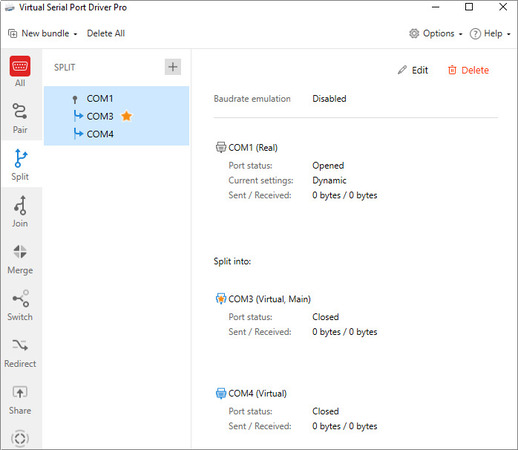Open the Merge bundle section
518x450 pixels.
click(x=20, y=259)
